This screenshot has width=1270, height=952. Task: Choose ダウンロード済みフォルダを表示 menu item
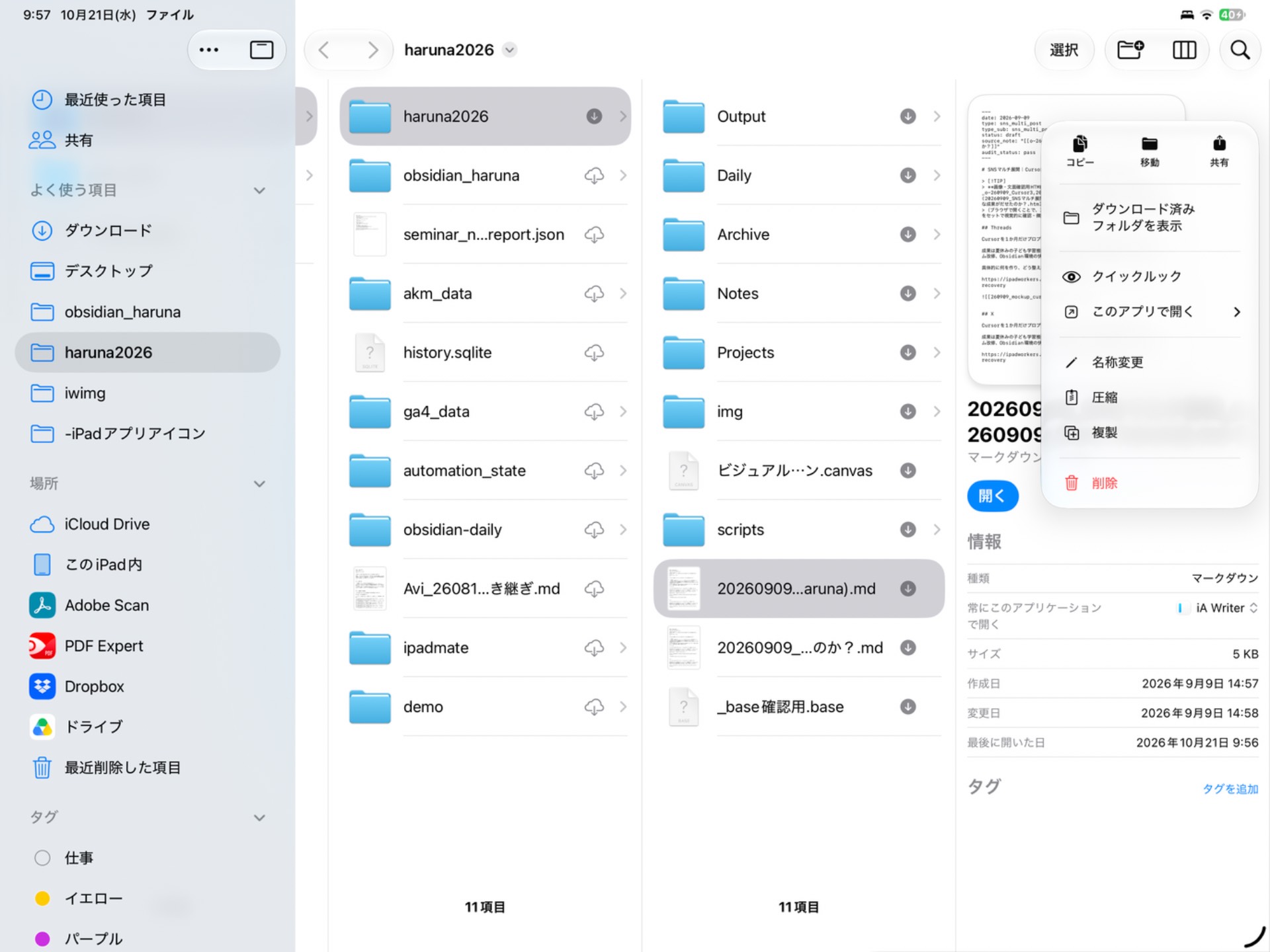tap(1151, 218)
